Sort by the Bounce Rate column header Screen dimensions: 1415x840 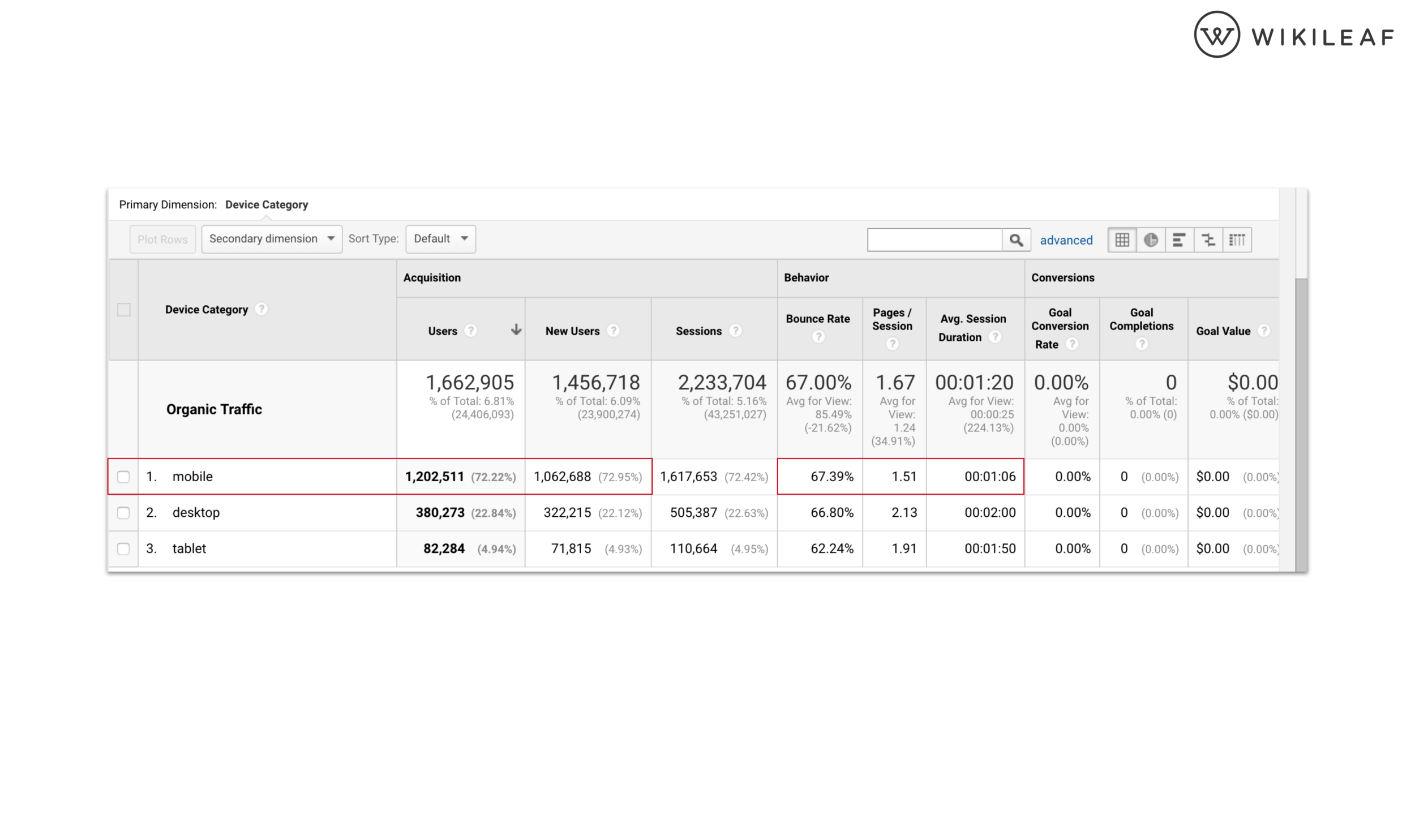point(818,319)
